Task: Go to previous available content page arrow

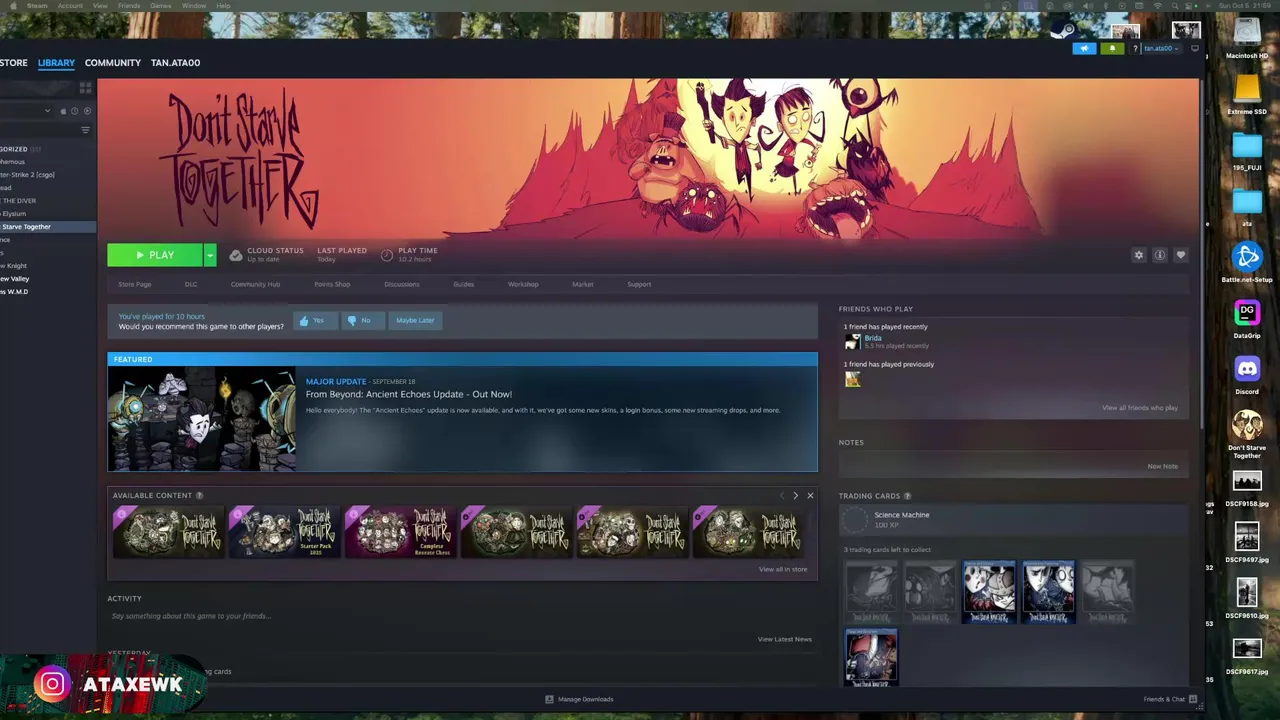Action: (x=782, y=495)
